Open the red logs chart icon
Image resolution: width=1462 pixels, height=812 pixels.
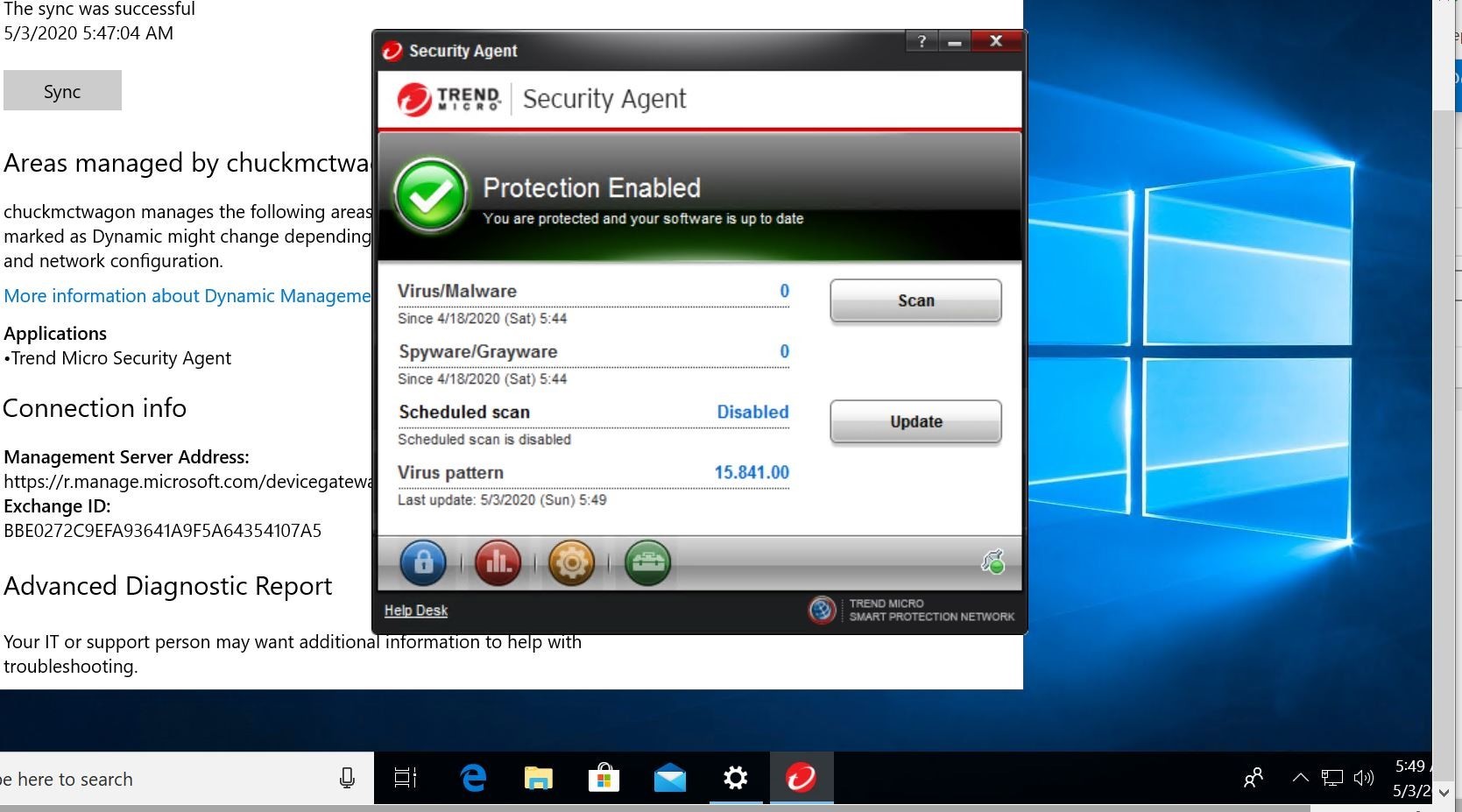[x=498, y=561]
